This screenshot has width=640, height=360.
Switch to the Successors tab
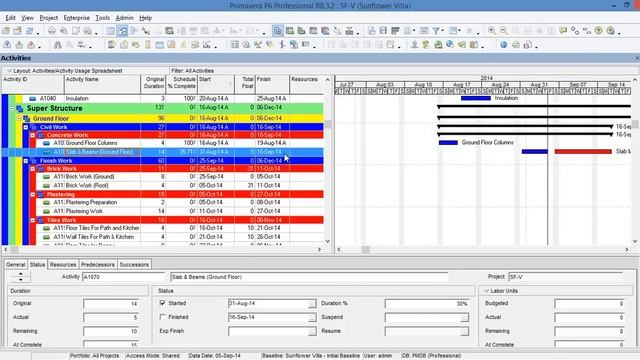[x=134, y=264]
